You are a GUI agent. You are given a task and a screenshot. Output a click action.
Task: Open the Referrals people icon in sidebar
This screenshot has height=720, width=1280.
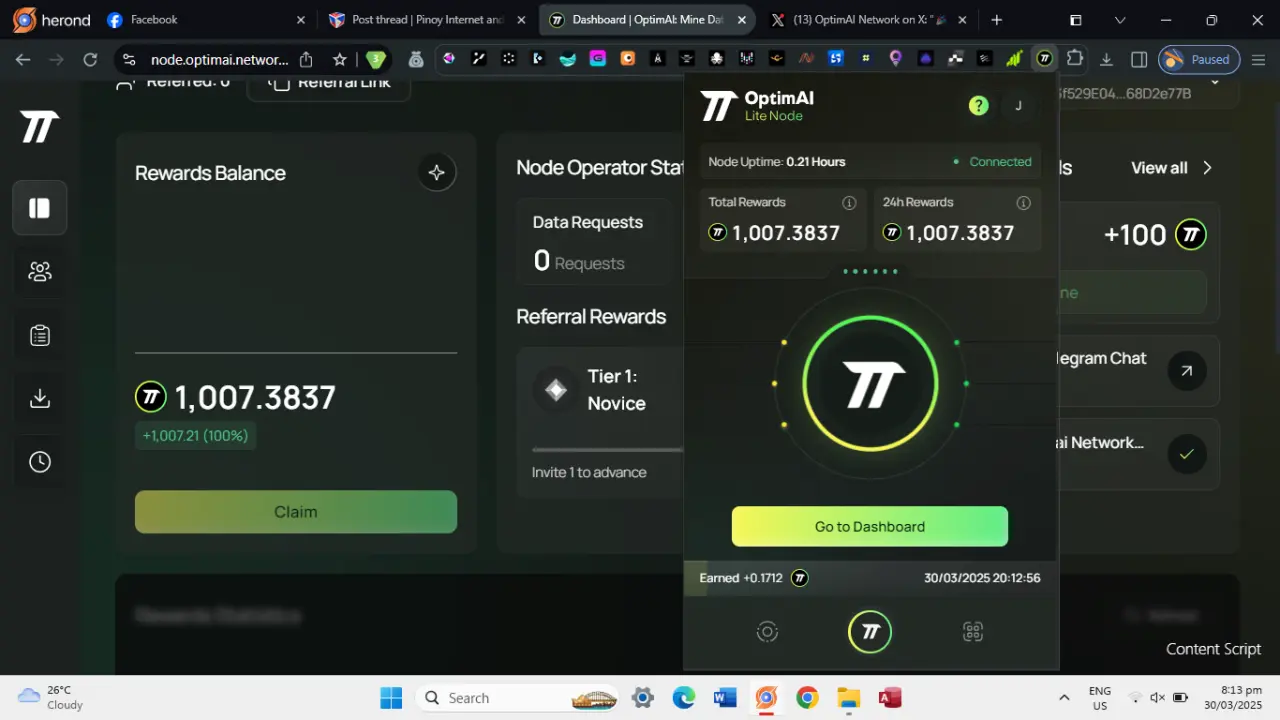point(40,272)
